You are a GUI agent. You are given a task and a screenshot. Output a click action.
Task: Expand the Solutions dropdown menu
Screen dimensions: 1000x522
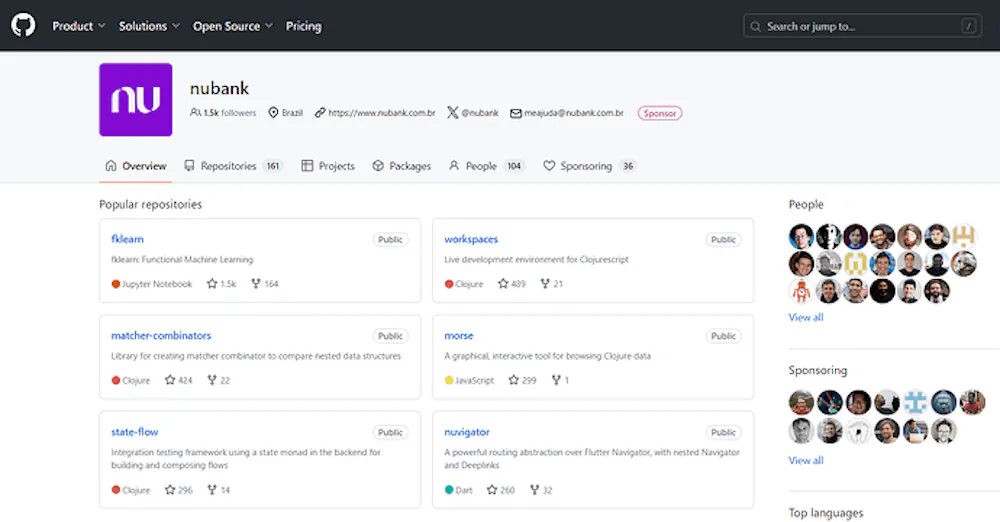(x=149, y=26)
